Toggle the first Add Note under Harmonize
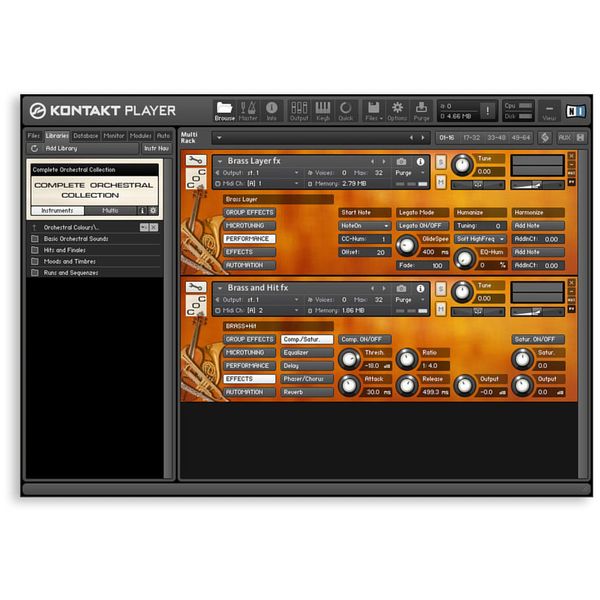Viewport: 600px width, 600px height. [x=538, y=226]
